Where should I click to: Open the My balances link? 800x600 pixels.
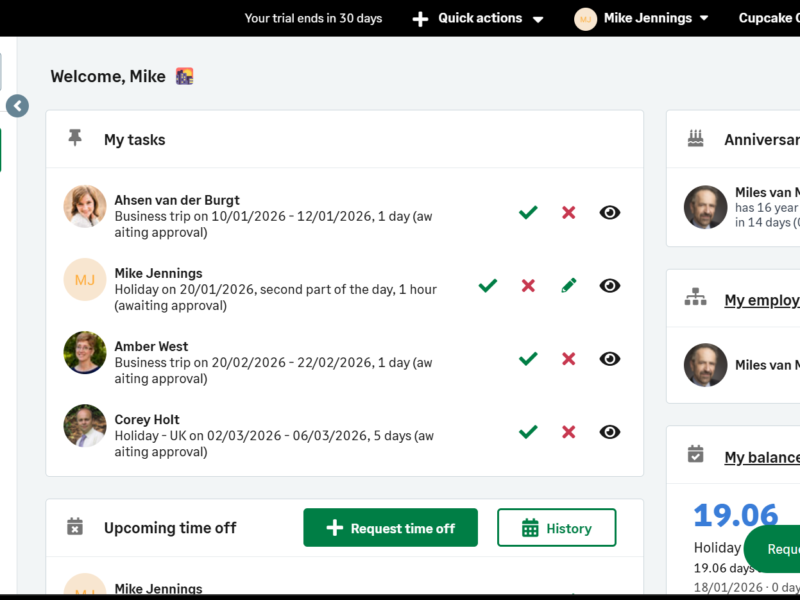coord(761,457)
